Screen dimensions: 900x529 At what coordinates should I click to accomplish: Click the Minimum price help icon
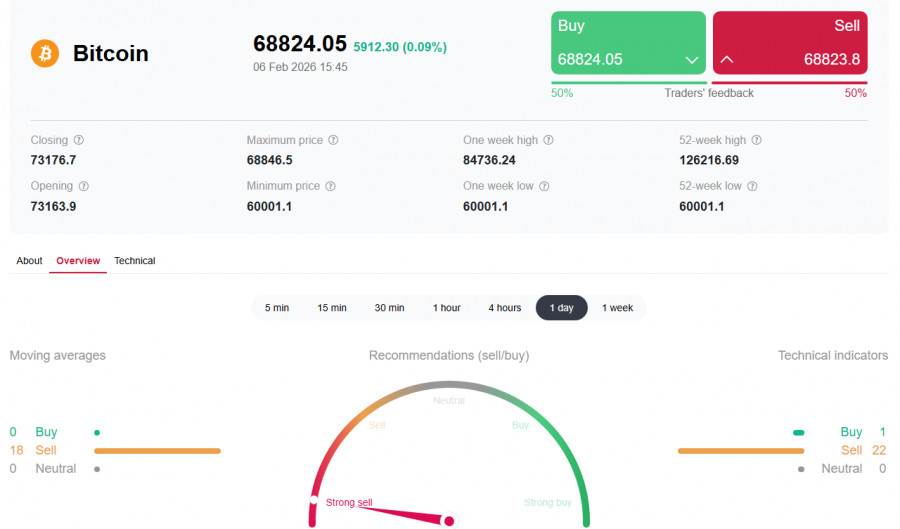[331, 186]
